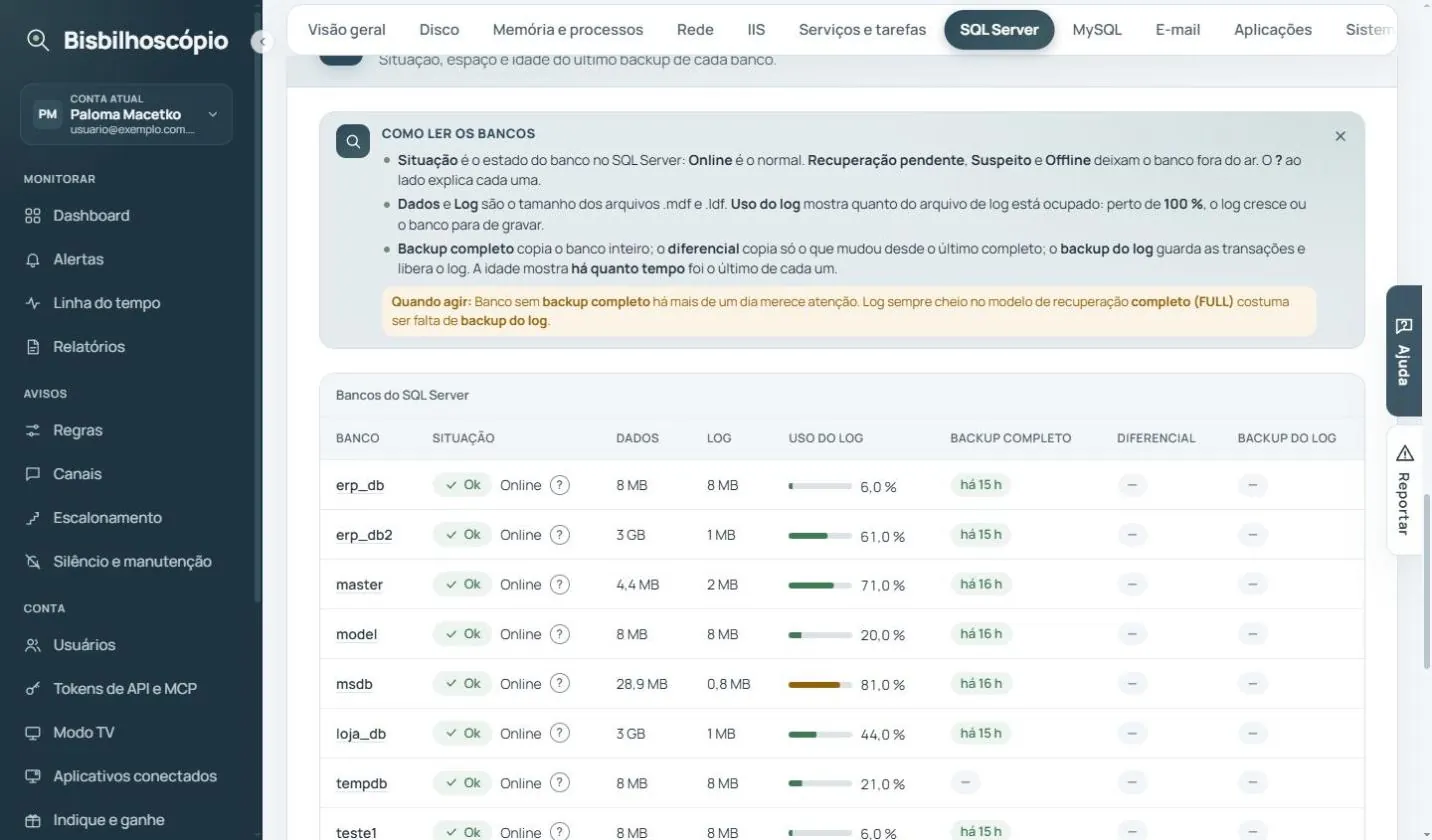Open the Aplicações tab
The width and height of the screenshot is (1432, 840).
[1273, 29]
